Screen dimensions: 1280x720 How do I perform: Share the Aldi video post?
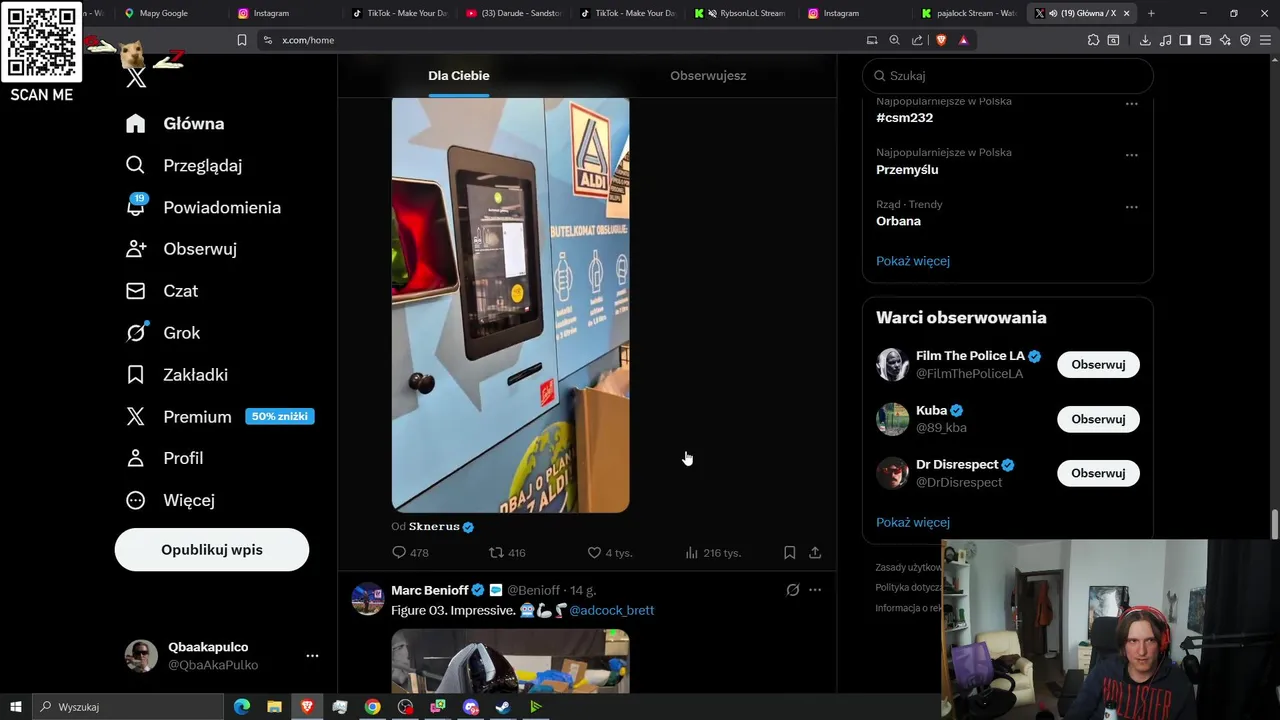coord(815,552)
